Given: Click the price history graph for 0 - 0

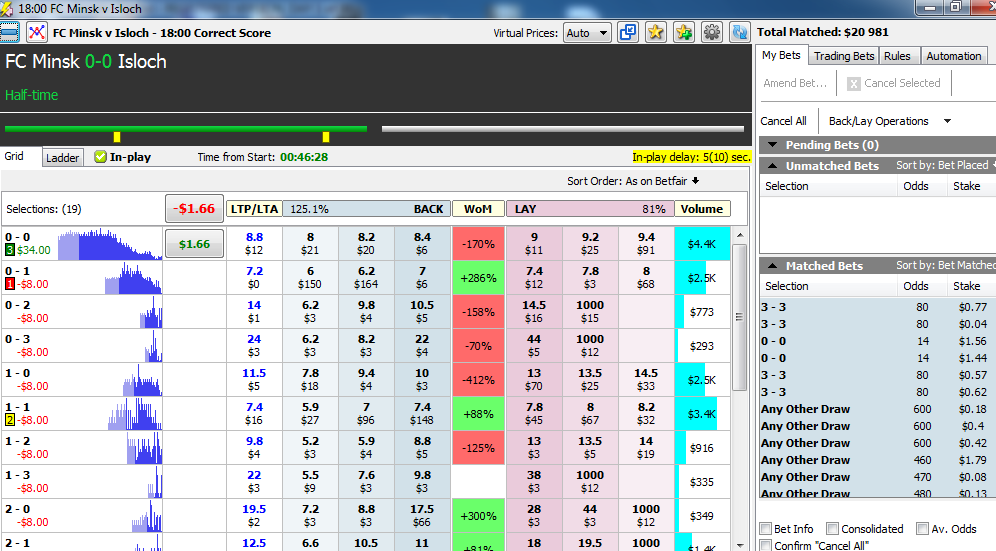Looking at the screenshot, I should pos(109,245).
